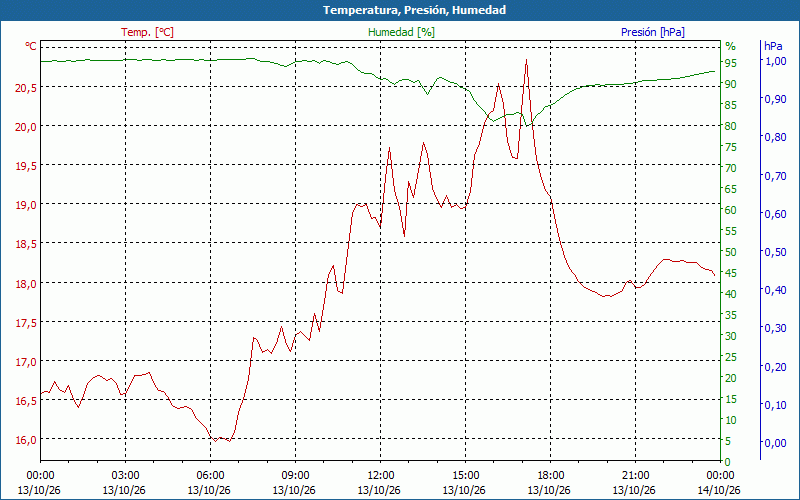
Task: Click pressure axis value 0,00
Action: (x=776, y=443)
